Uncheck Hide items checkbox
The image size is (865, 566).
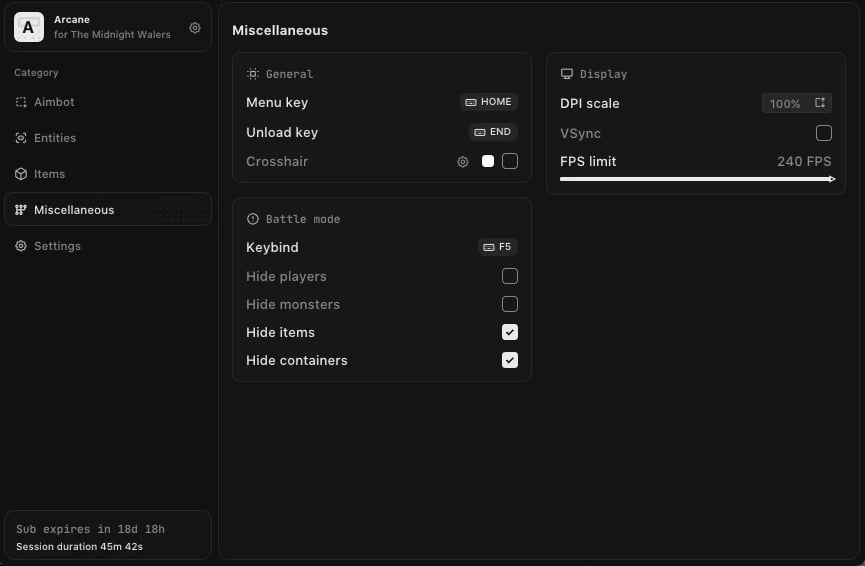pyautogui.click(x=510, y=332)
